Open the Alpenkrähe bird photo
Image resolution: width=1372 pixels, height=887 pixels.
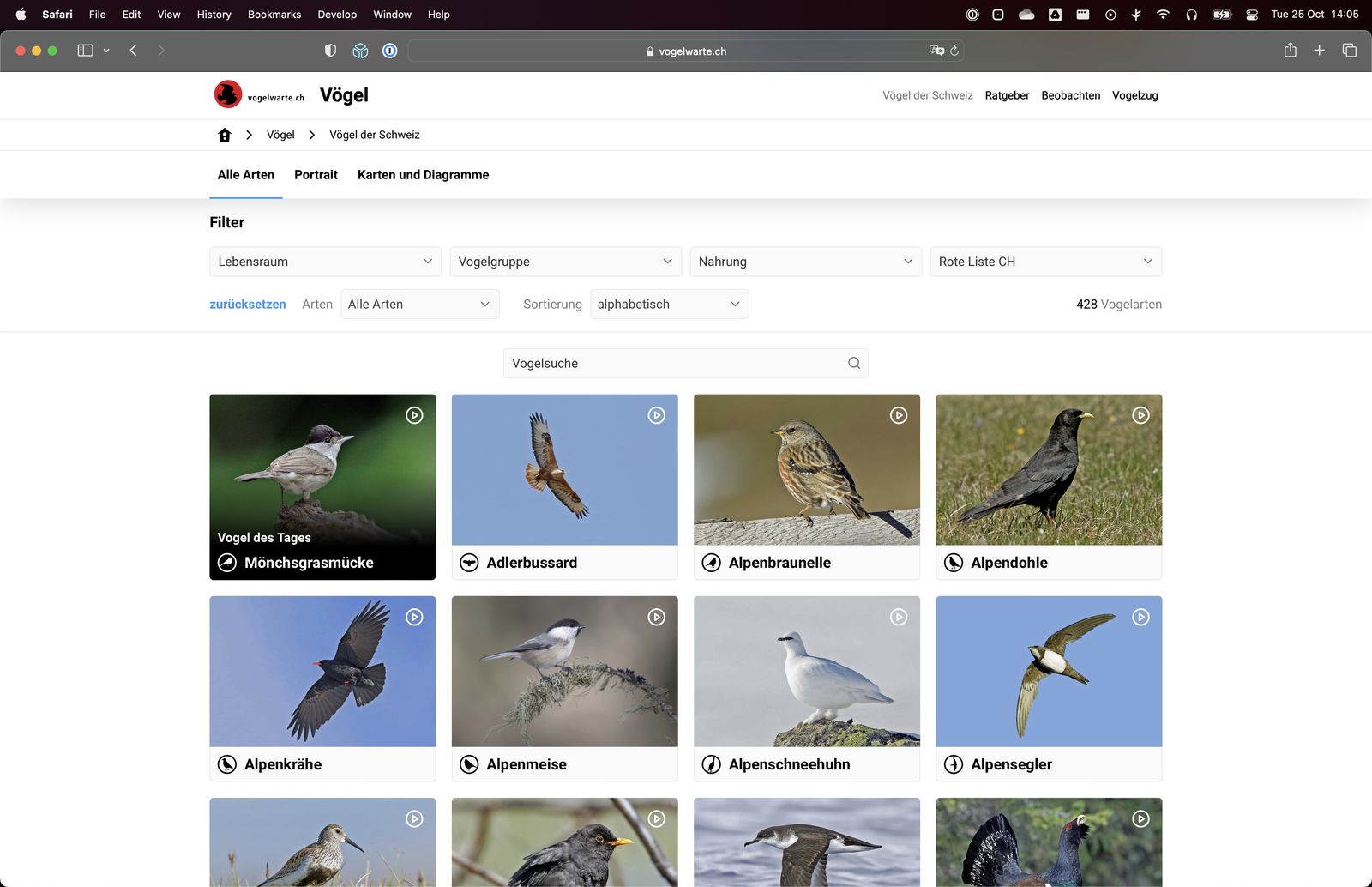tap(322, 672)
